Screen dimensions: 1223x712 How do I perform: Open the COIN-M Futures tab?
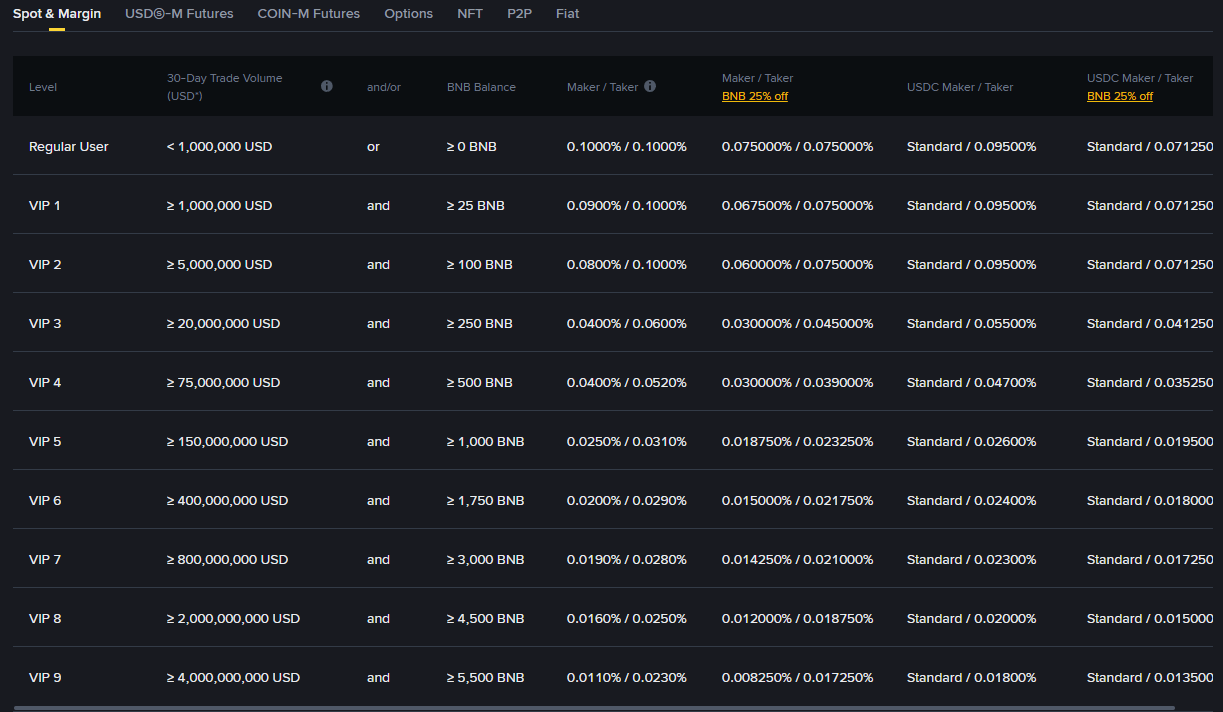tap(308, 14)
